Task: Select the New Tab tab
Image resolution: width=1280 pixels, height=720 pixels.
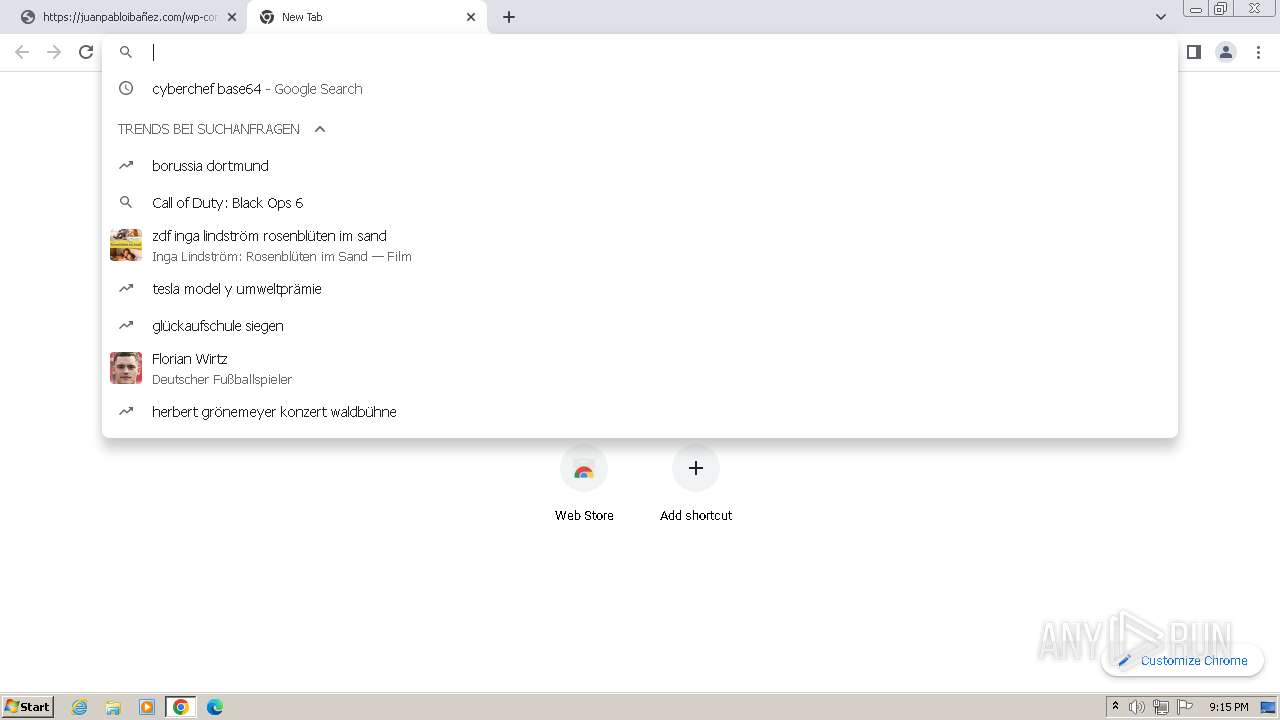Action: pyautogui.click(x=367, y=17)
